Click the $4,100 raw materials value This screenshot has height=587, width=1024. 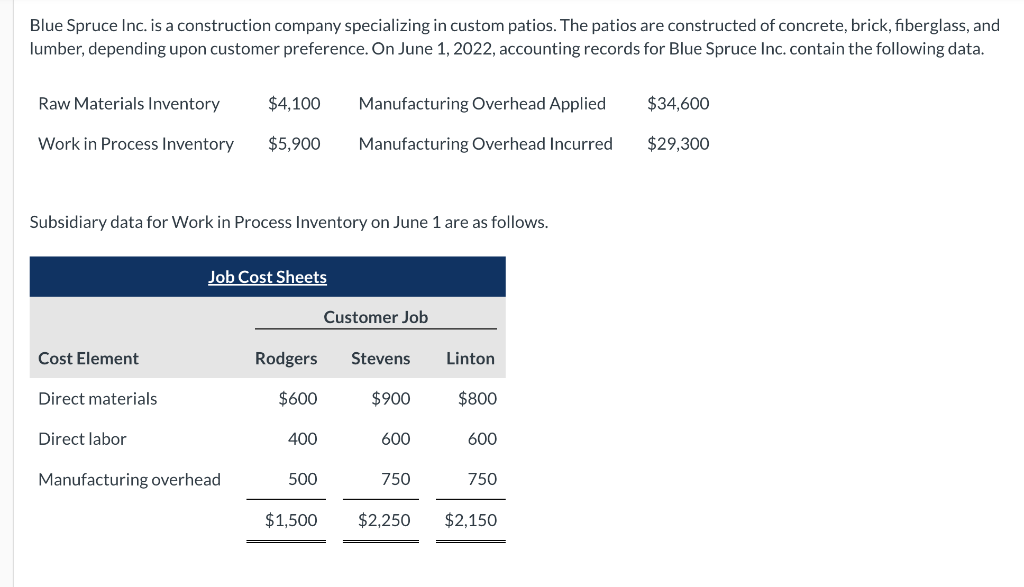294,104
